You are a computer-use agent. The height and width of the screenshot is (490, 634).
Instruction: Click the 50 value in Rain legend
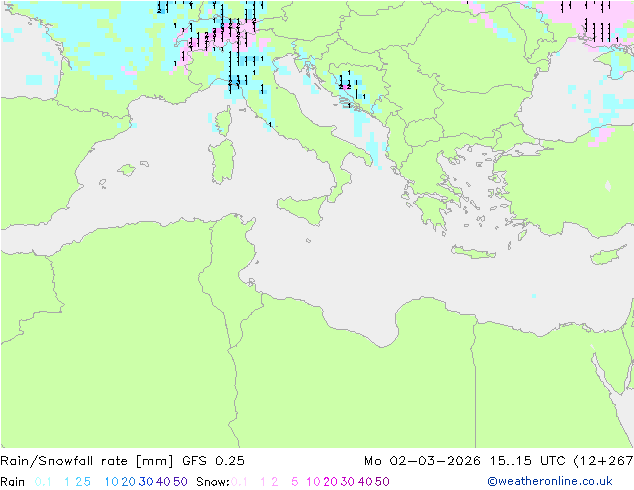click(x=180, y=482)
